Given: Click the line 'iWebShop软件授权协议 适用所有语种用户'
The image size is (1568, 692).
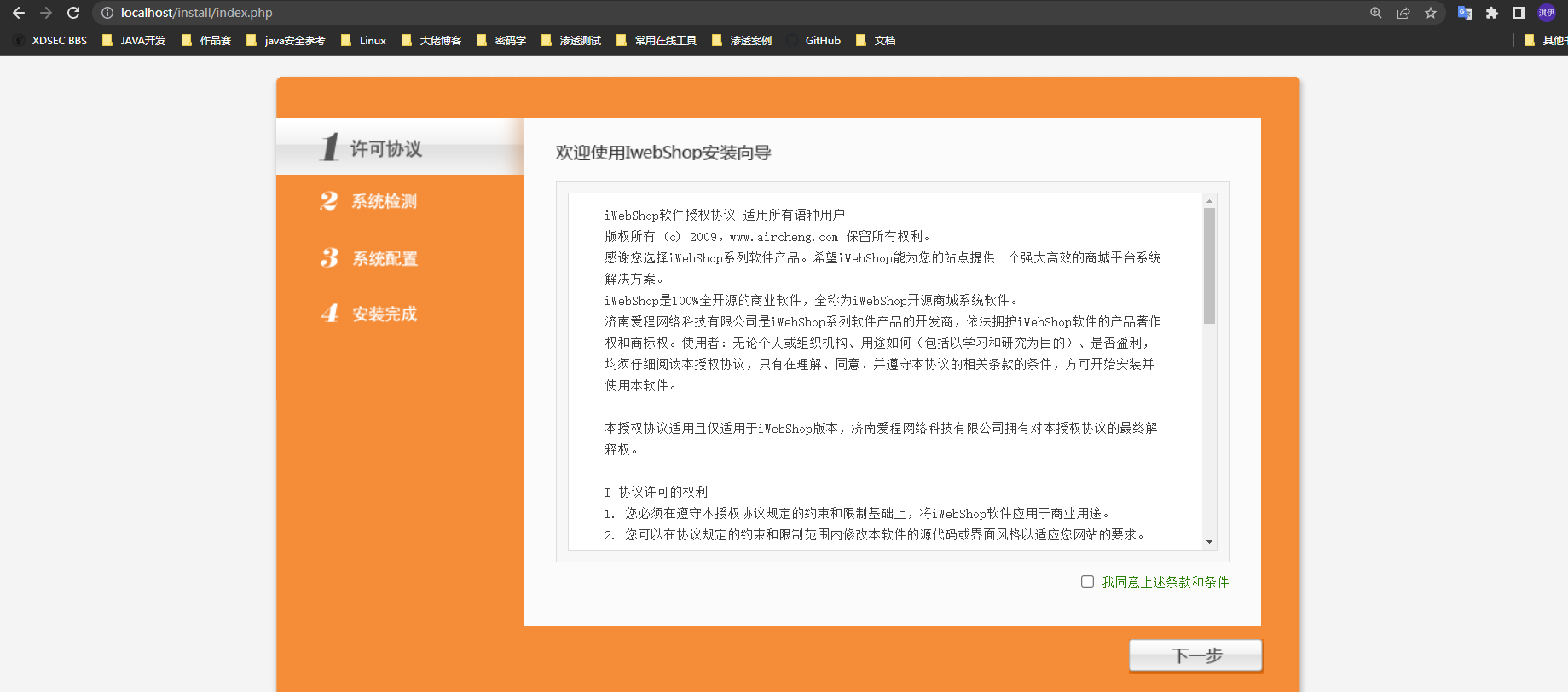Looking at the screenshot, I should click(x=725, y=216).
